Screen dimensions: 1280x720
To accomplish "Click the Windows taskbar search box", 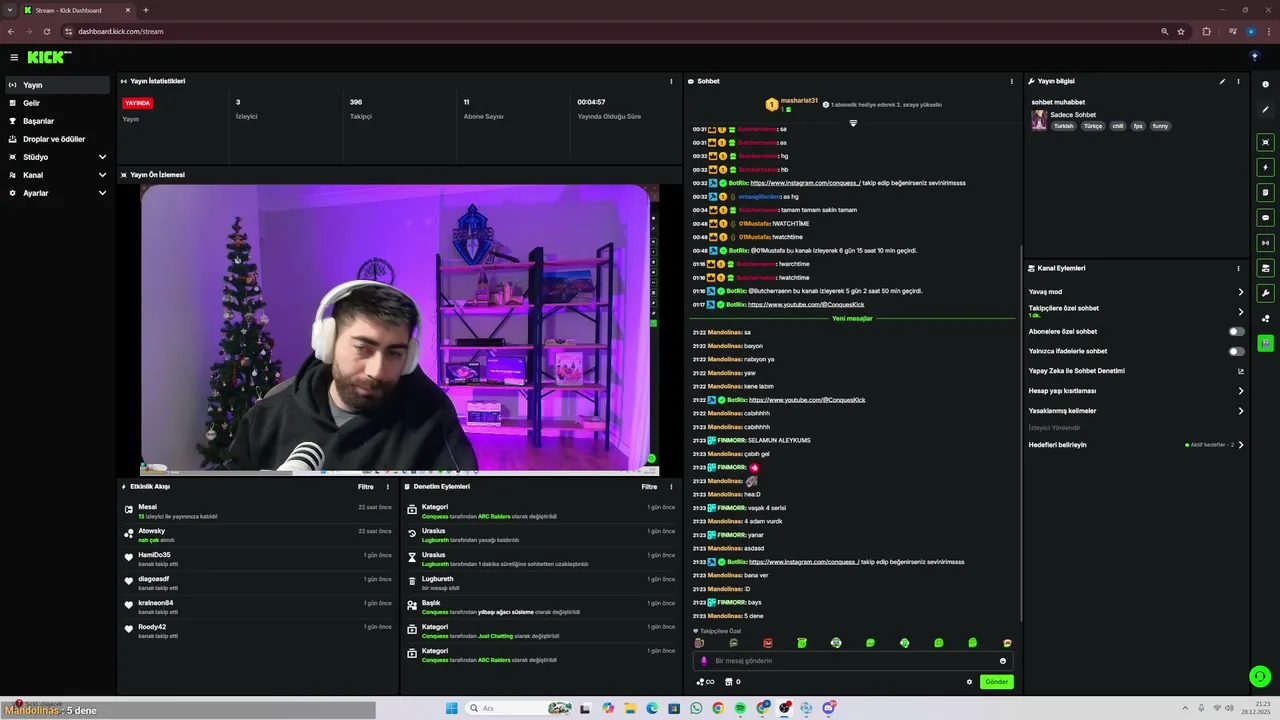I will (520, 708).
